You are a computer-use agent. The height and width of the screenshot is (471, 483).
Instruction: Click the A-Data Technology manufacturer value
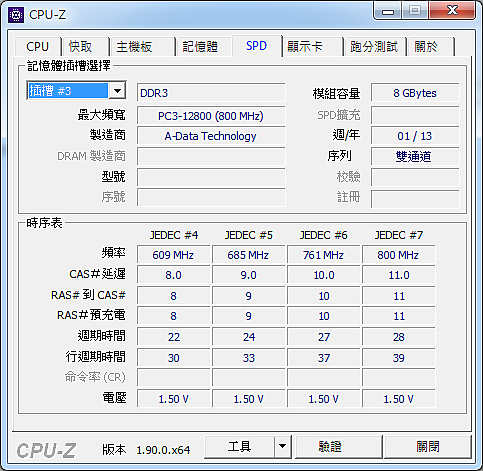point(211,136)
